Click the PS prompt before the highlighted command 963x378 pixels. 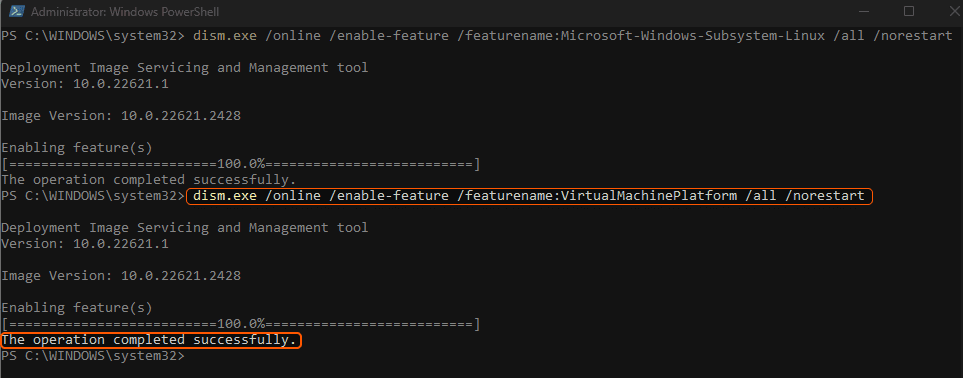click(x=93, y=196)
